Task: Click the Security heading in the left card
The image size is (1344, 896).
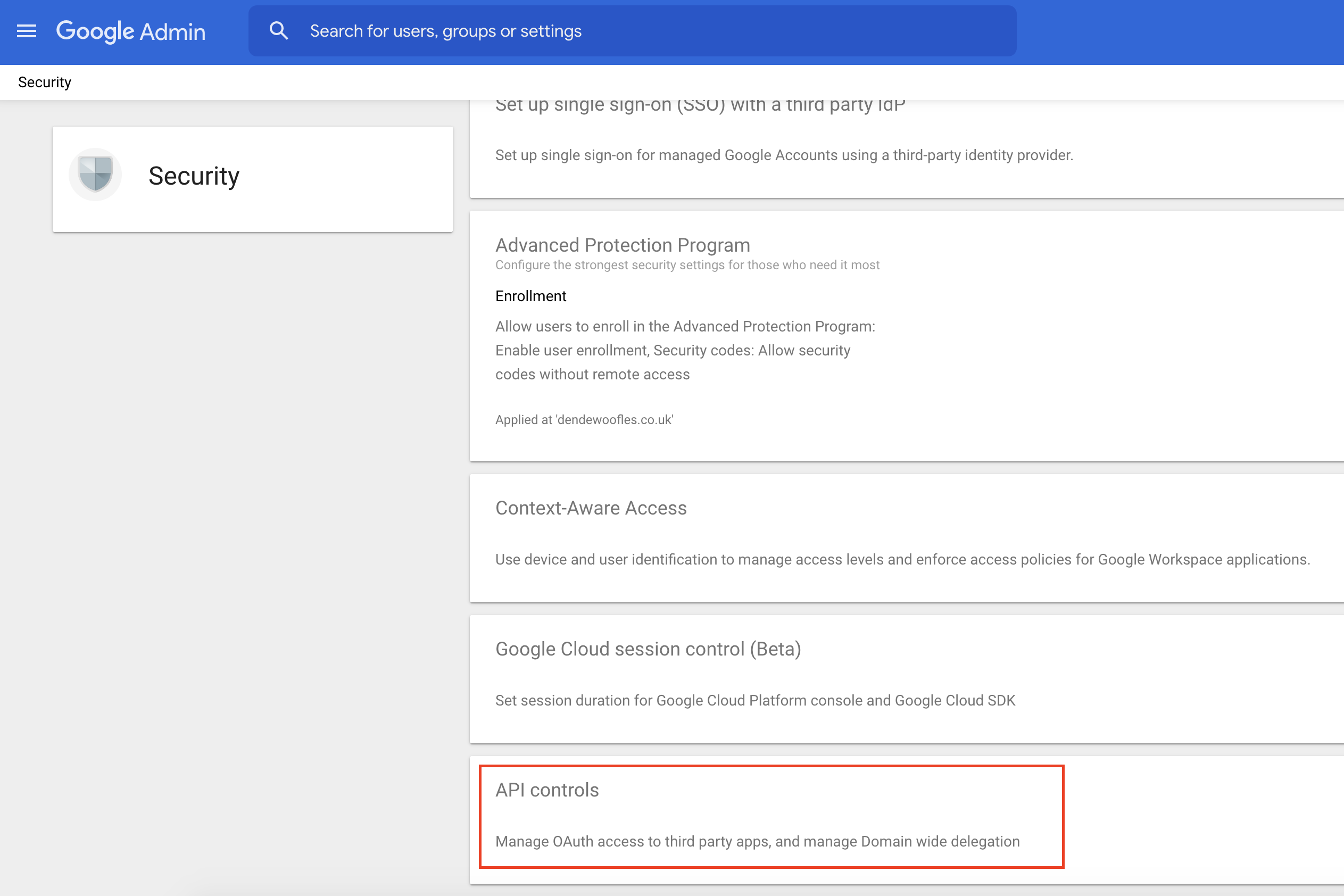Action: click(x=194, y=176)
